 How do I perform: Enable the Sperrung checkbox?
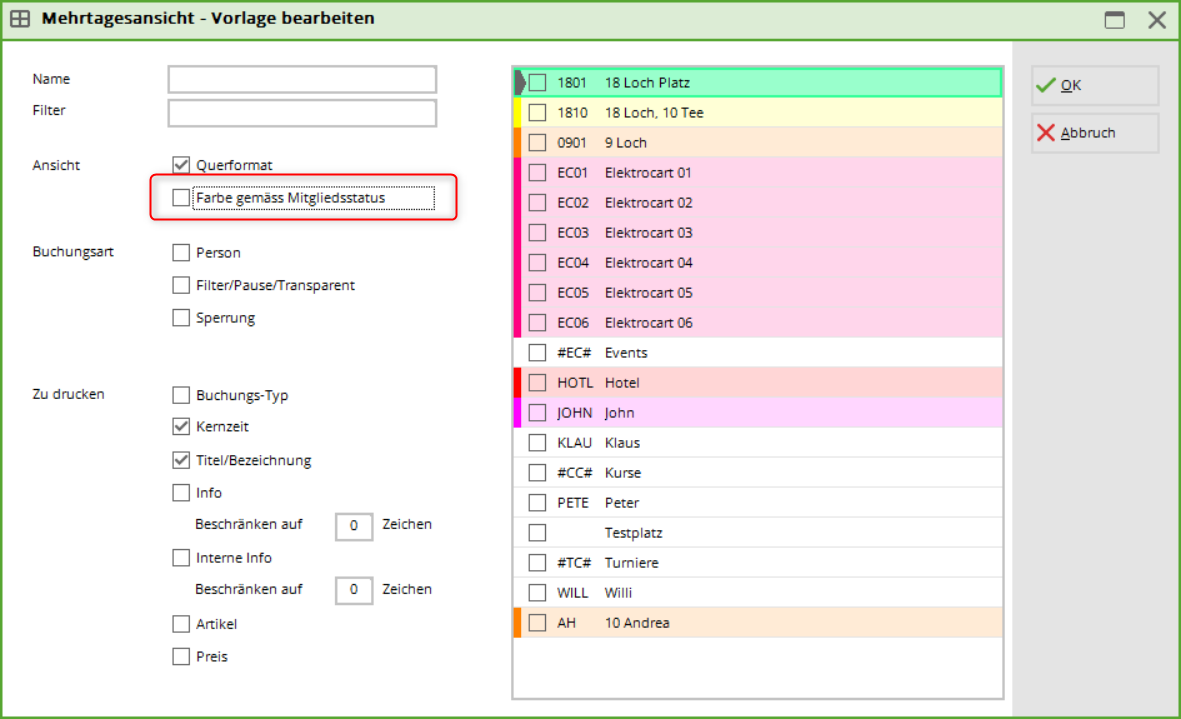click(181, 318)
